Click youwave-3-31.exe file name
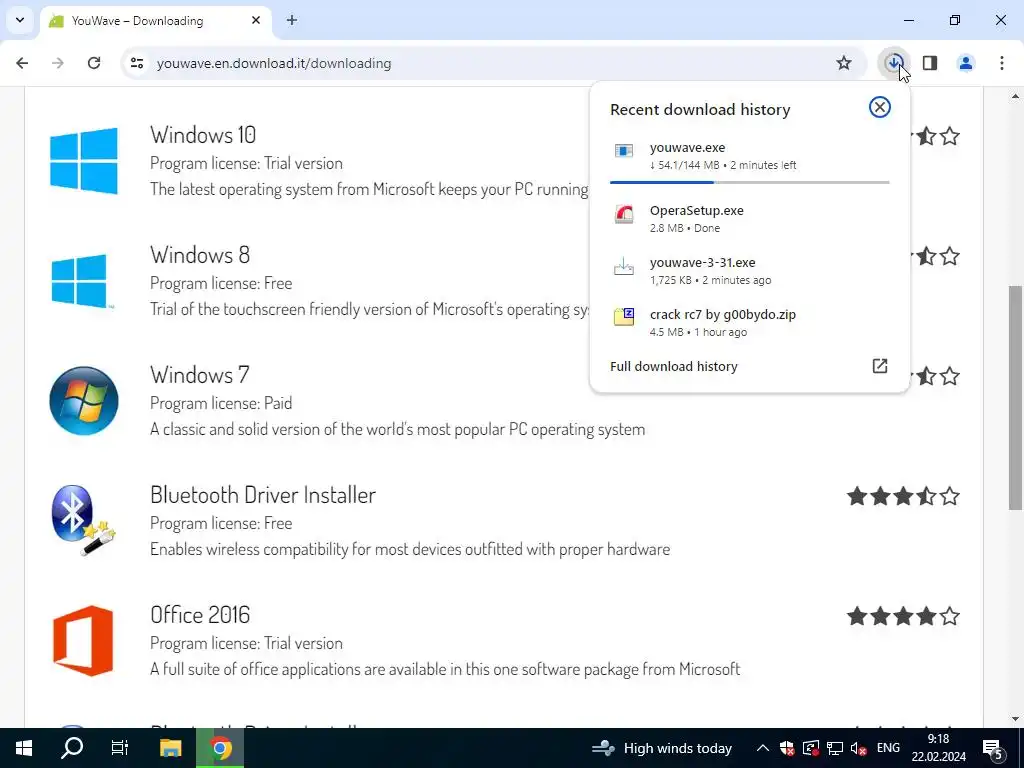Image resolution: width=1024 pixels, height=768 pixels. point(702,263)
